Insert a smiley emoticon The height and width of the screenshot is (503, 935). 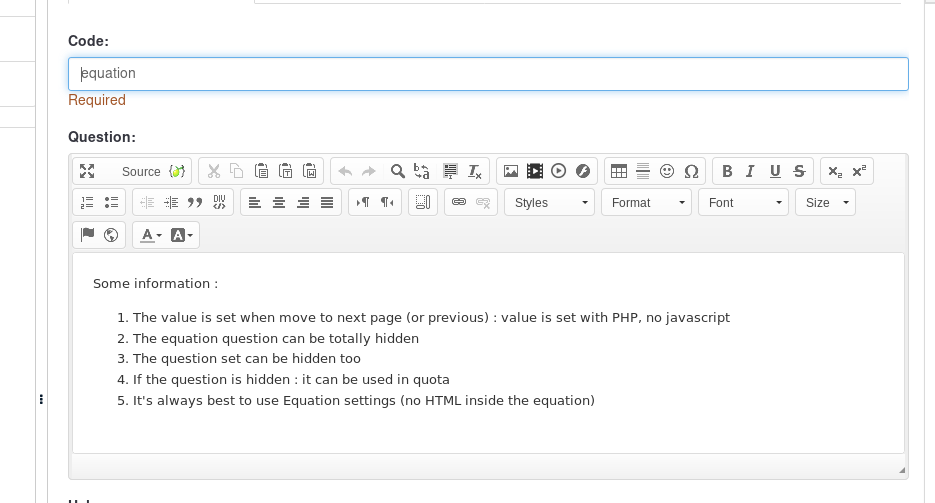(x=667, y=171)
